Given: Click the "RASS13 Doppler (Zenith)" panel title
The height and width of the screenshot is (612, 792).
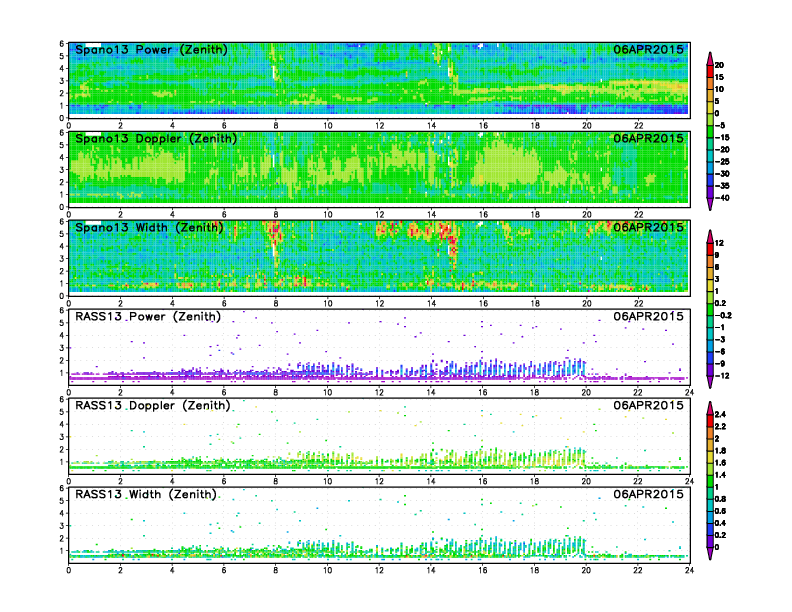Looking at the screenshot, I should point(153,405).
